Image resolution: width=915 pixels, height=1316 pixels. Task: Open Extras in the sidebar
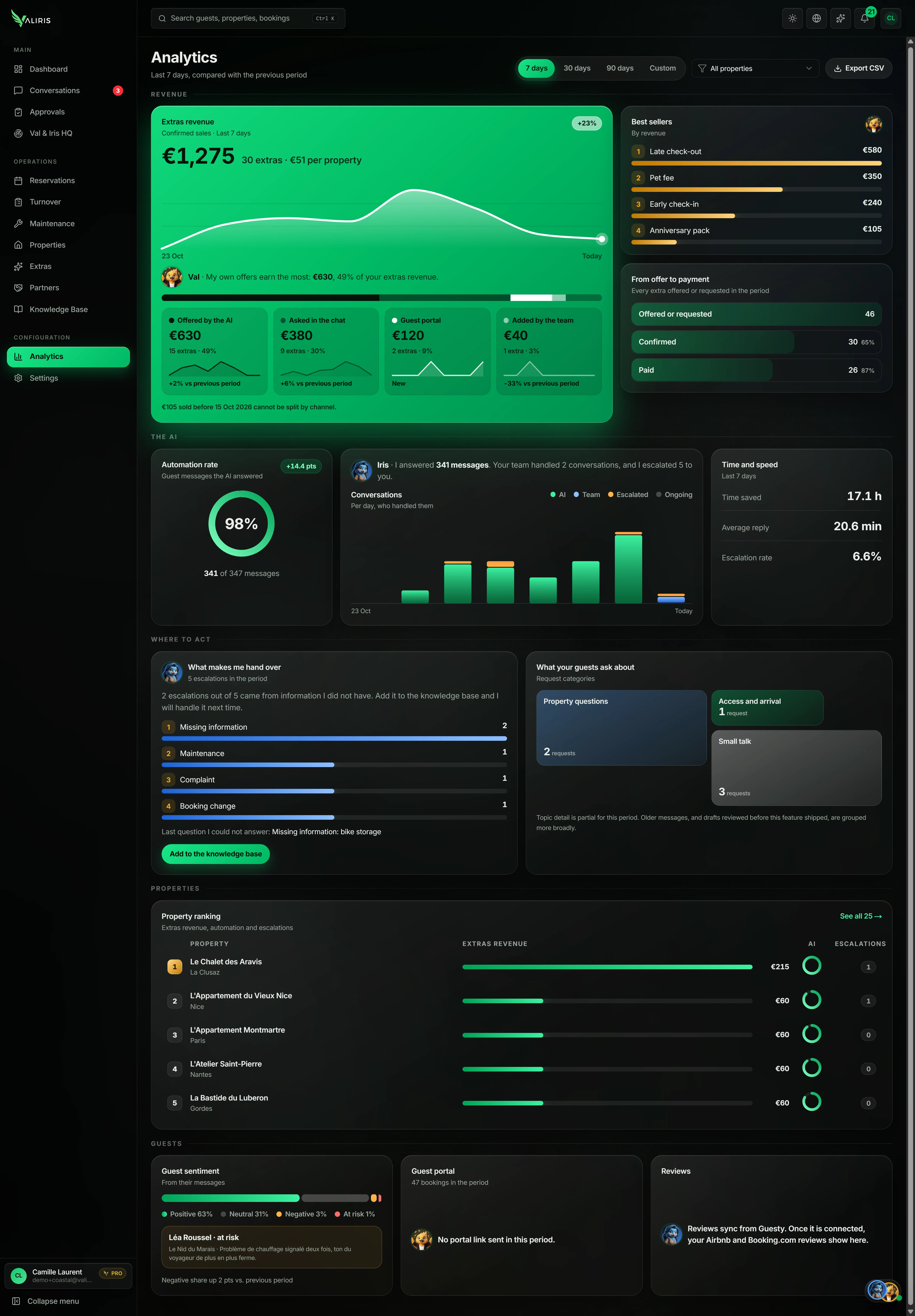coord(68,266)
